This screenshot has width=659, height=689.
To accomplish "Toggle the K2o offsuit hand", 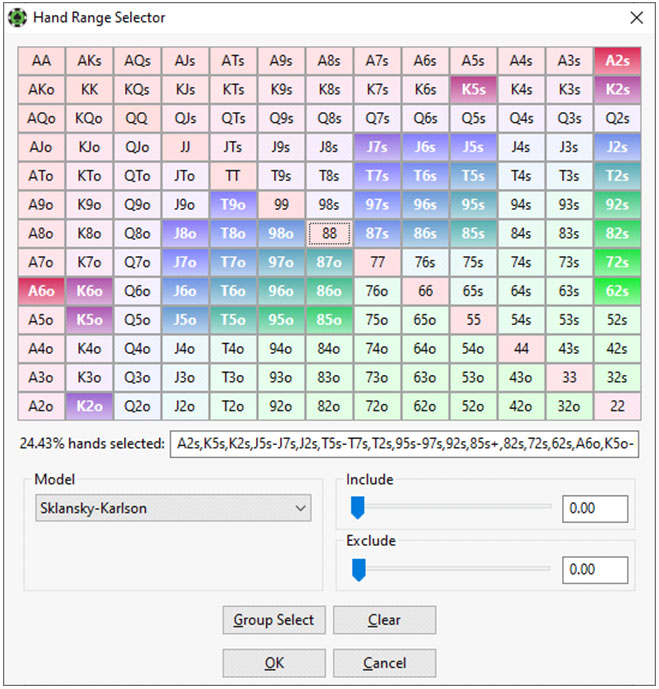I will [x=89, y=408].
